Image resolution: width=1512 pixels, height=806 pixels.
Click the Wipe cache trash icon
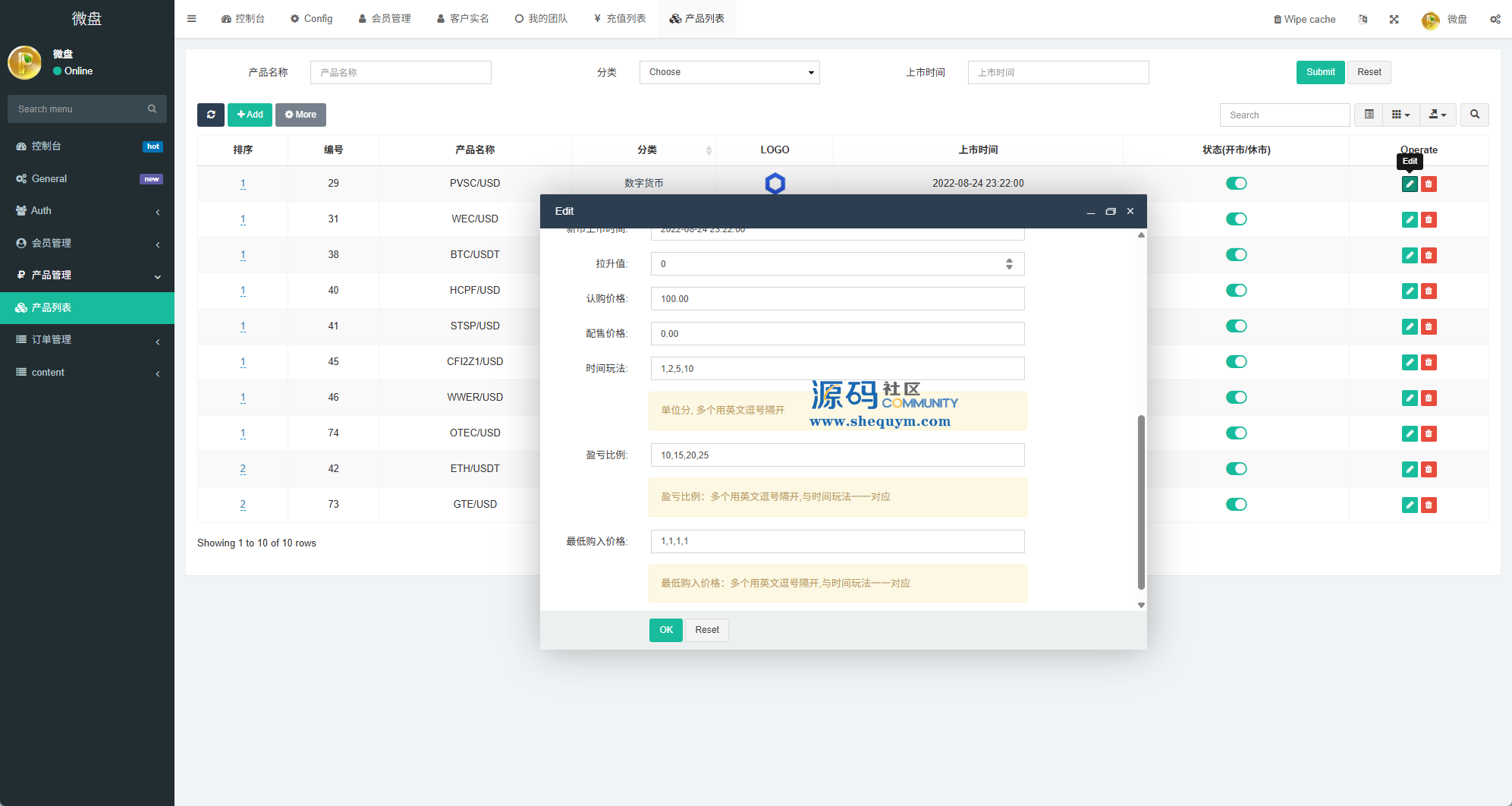(1278, 20)
